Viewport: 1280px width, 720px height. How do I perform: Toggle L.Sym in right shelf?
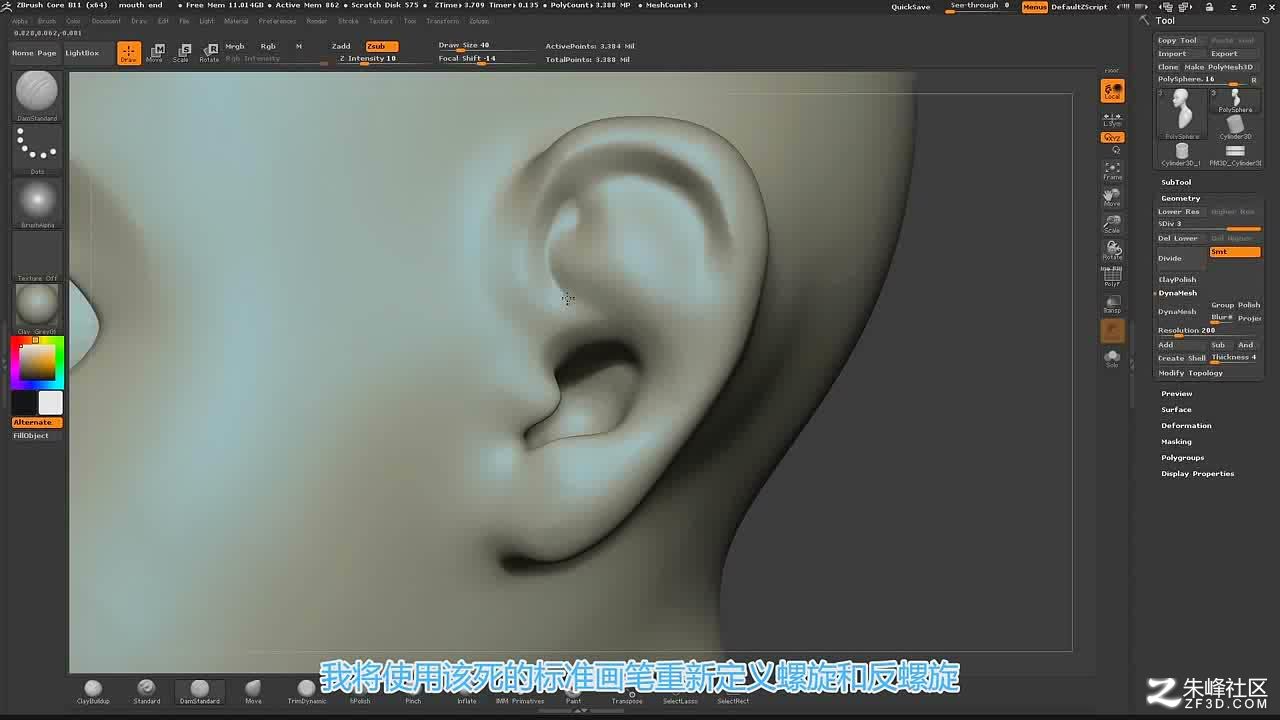coord(1112,119)
